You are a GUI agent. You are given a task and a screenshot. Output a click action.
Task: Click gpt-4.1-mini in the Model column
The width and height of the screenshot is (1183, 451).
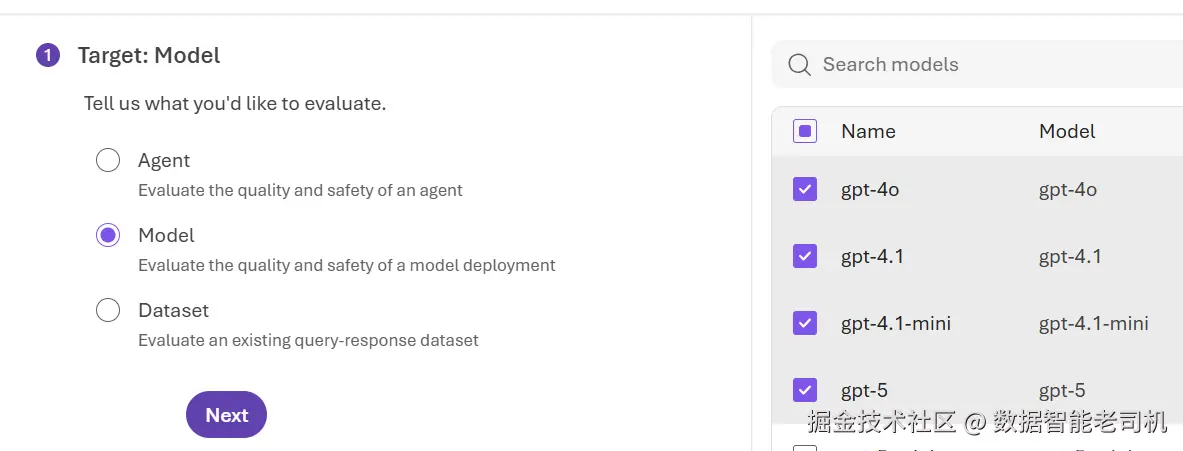(x=1094, y=324)
